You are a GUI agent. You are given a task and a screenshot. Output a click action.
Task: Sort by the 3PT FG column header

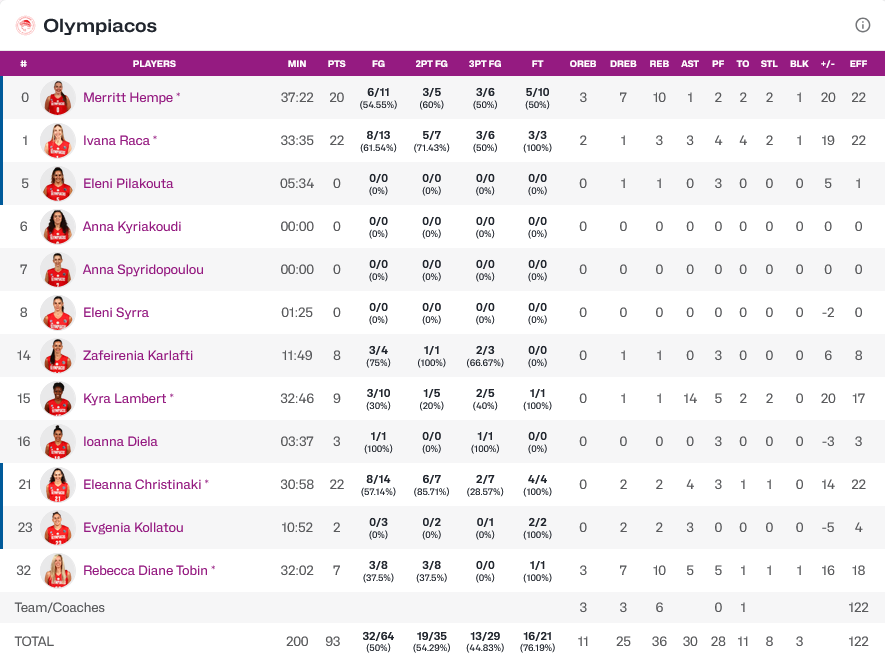485,64
